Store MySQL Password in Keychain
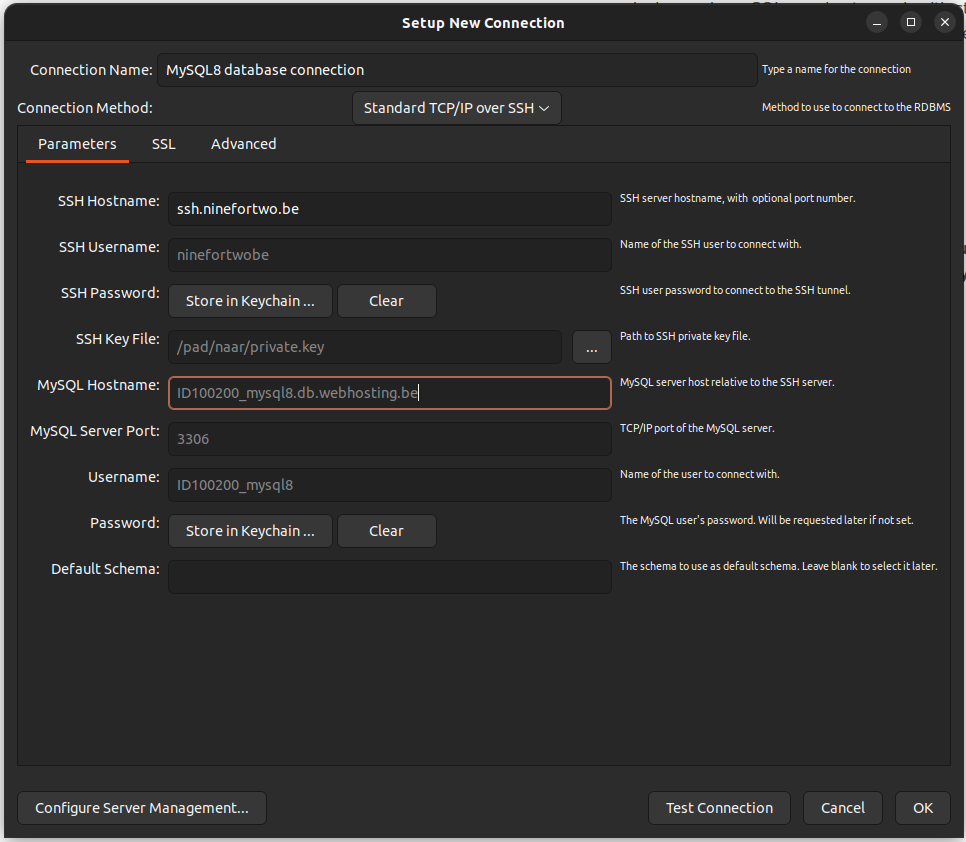 [250, 531]
